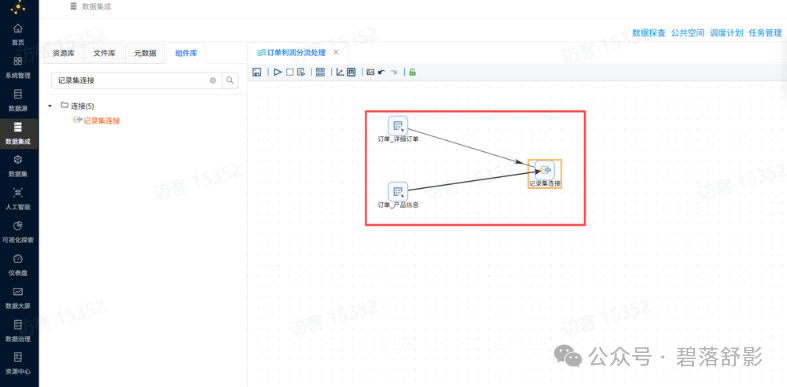787x387 pixels.
Task: Select the 连接(5) folder row
Action: click(x=77, y=106)
